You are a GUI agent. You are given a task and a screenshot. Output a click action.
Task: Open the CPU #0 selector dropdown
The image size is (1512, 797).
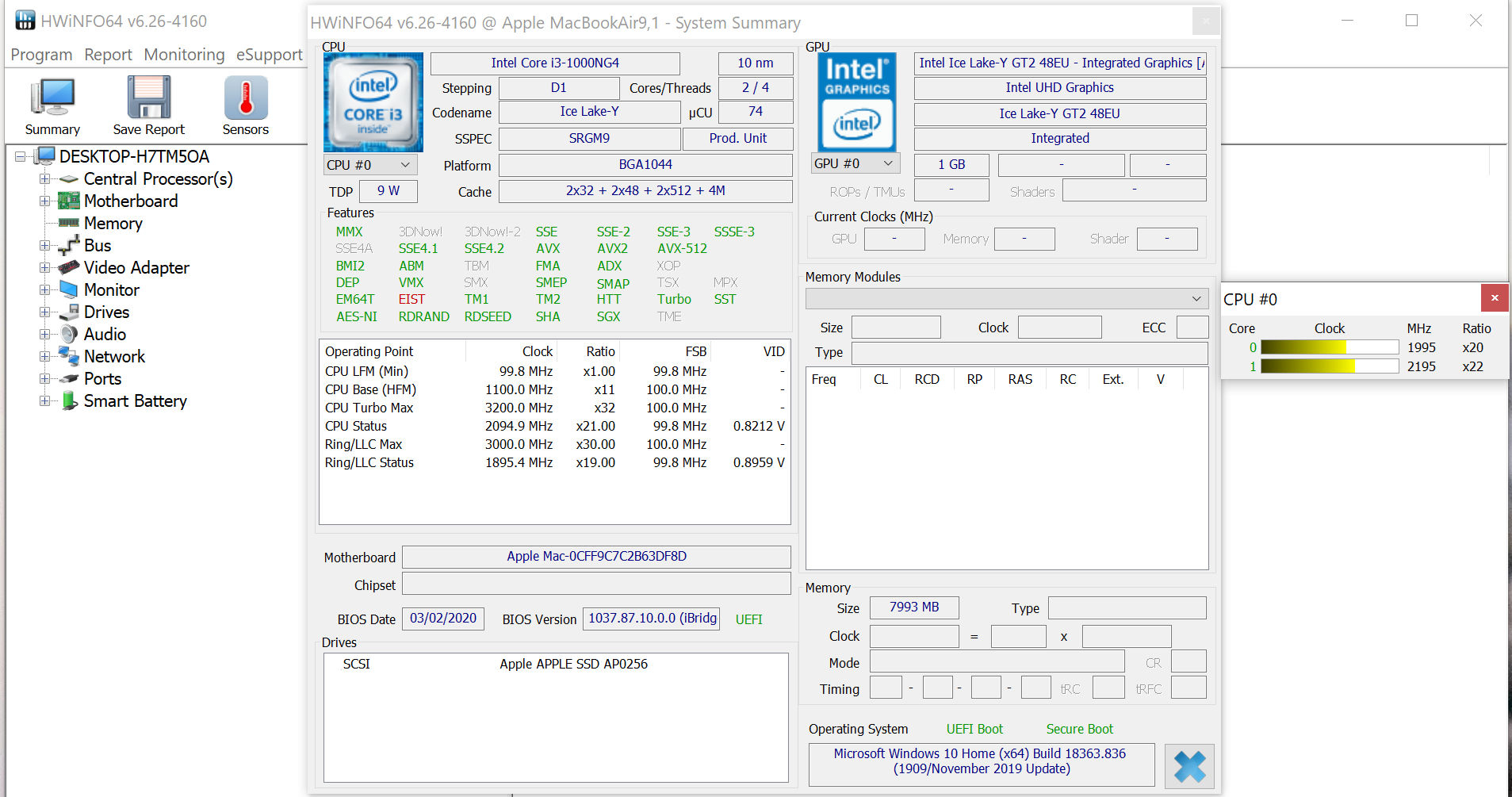click(370, 165)
